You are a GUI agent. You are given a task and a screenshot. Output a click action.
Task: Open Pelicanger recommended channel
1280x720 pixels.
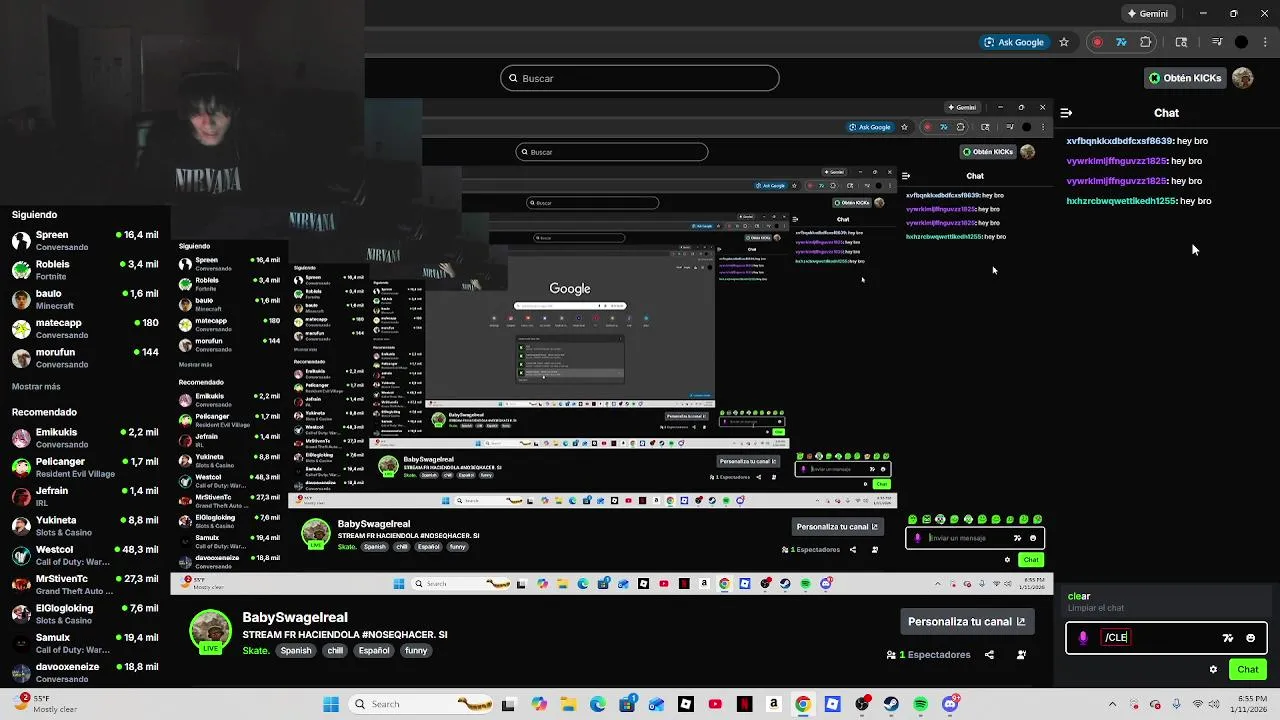tap(85, 467)
